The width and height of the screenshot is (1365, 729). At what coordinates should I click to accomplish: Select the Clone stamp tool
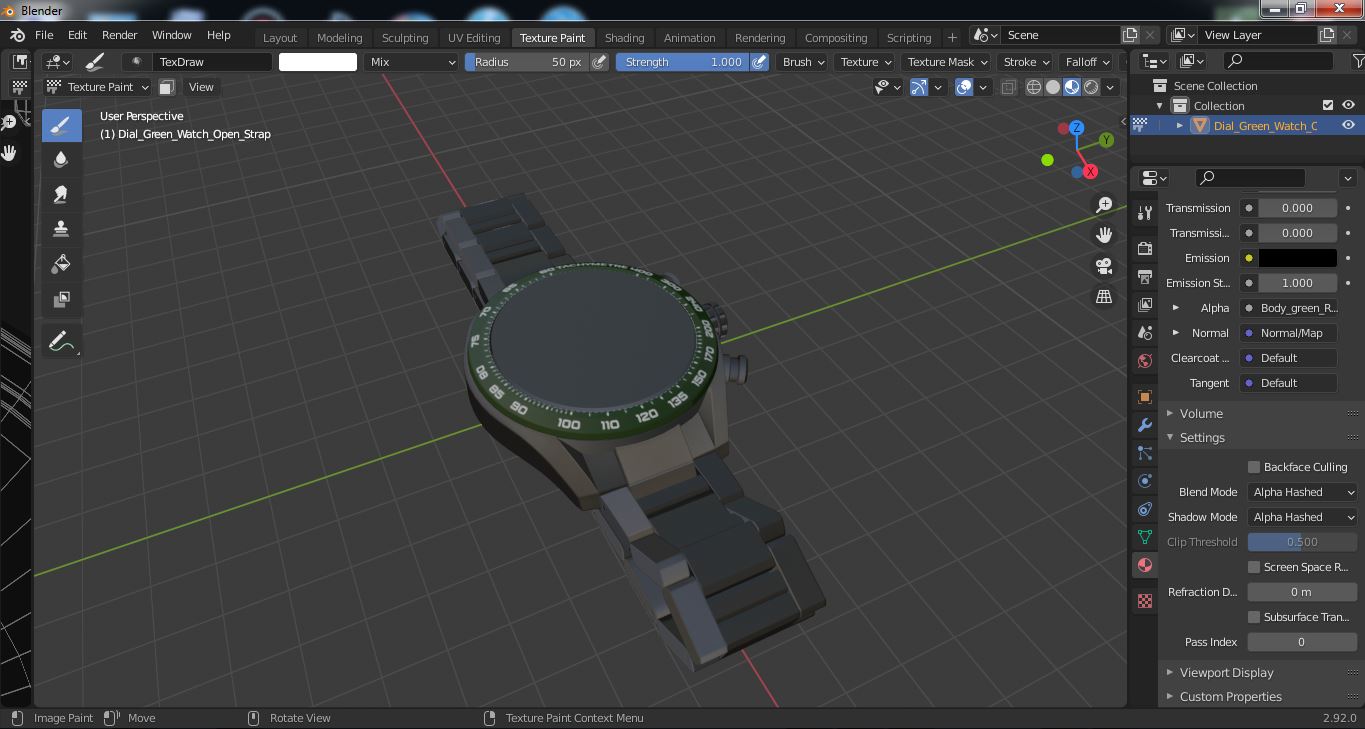(x=61, y=229)
